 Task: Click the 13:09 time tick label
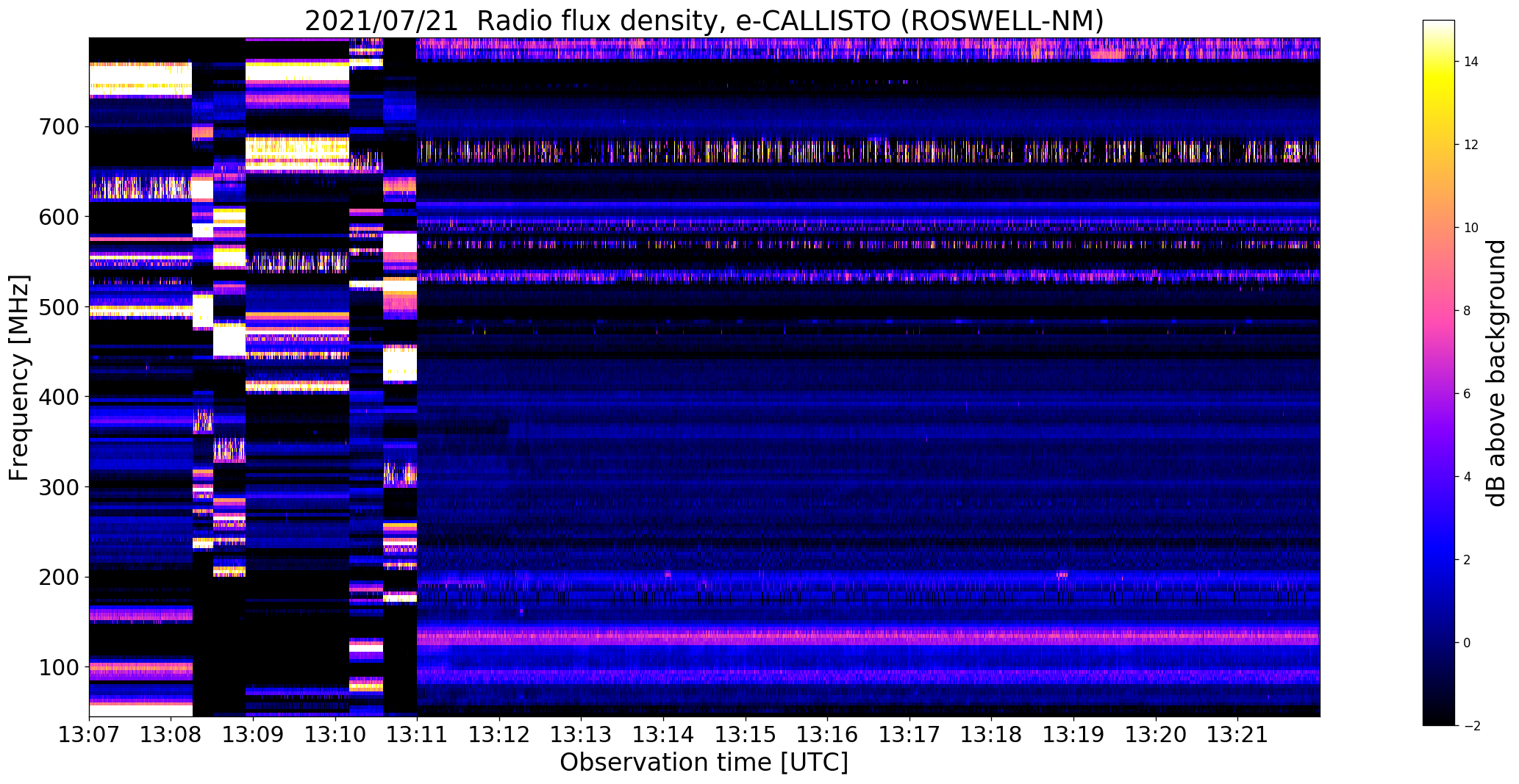[253, 735]
